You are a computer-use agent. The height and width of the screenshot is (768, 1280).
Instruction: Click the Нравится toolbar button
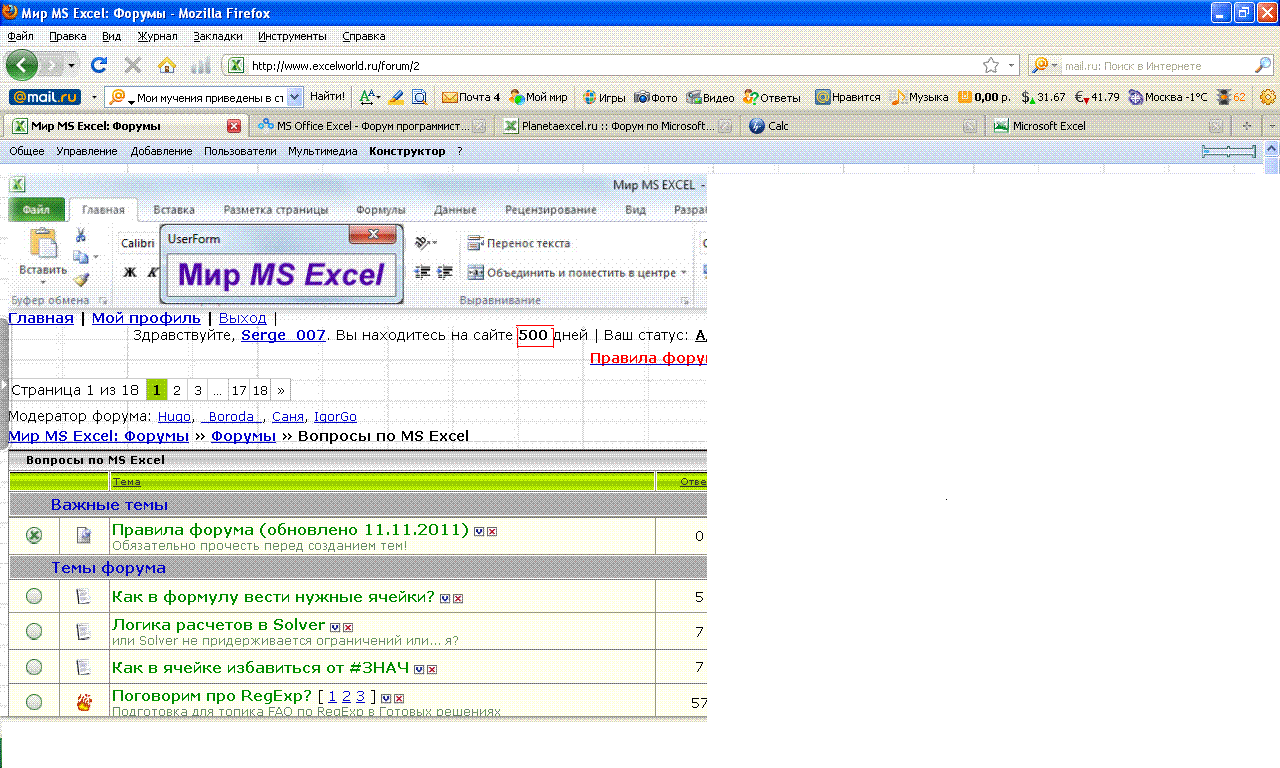[x=848, y=97]
